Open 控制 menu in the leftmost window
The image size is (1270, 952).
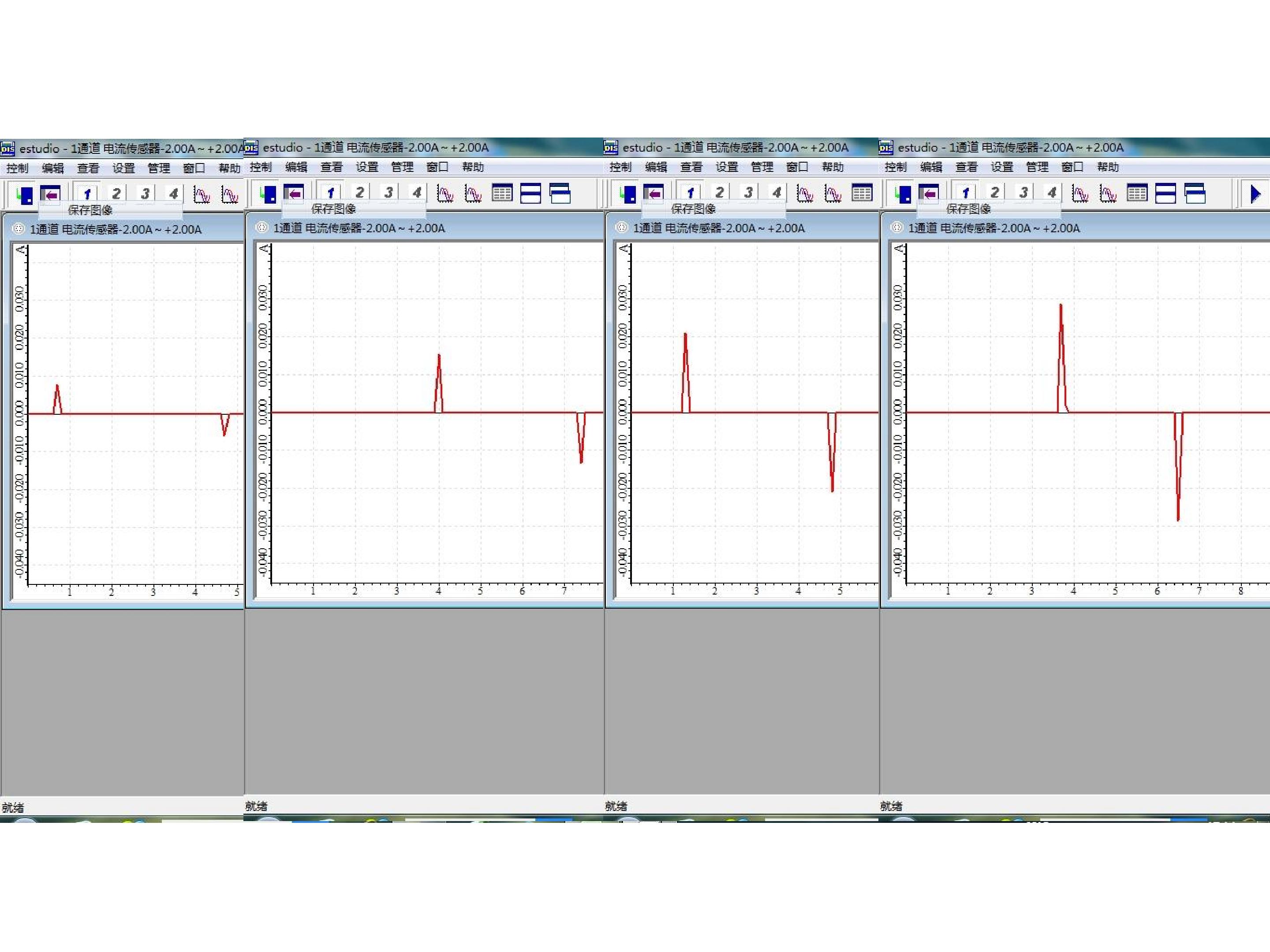[17, 168]
